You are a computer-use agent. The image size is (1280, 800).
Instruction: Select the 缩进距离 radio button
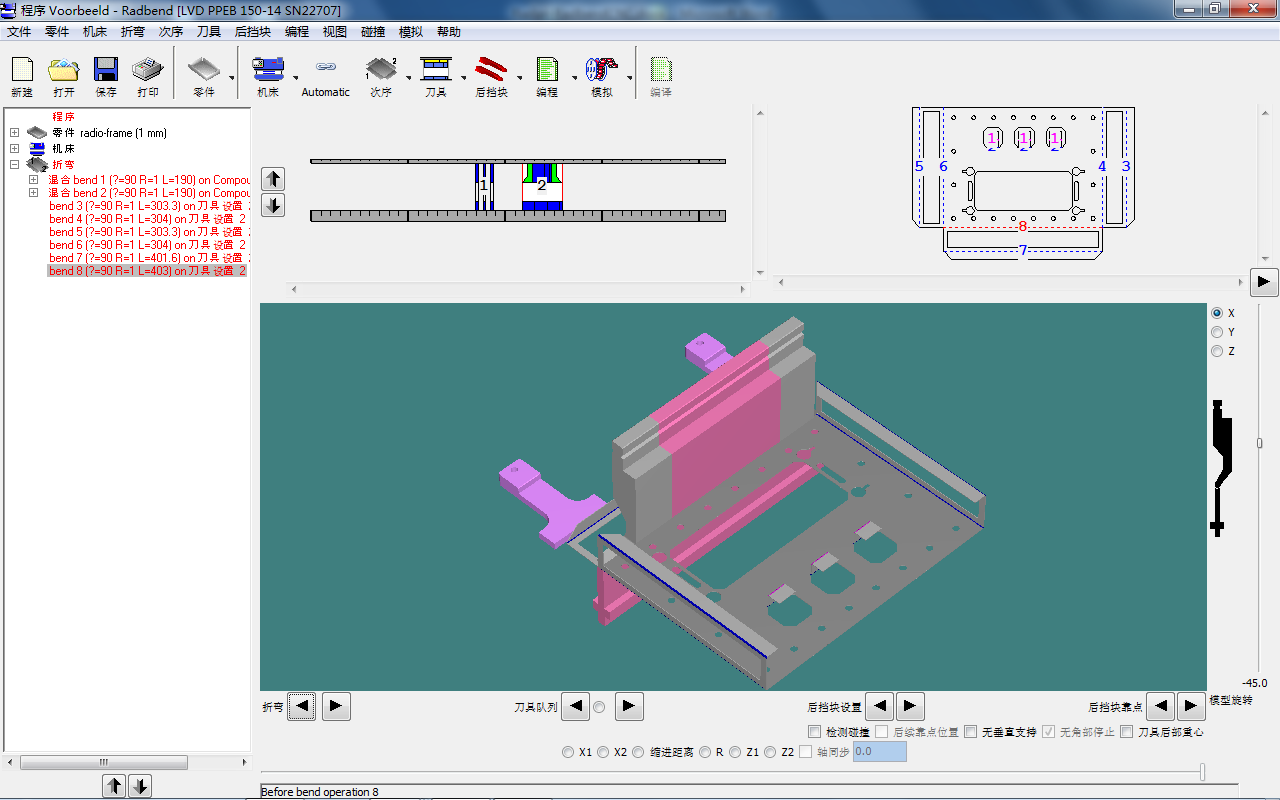638,752
